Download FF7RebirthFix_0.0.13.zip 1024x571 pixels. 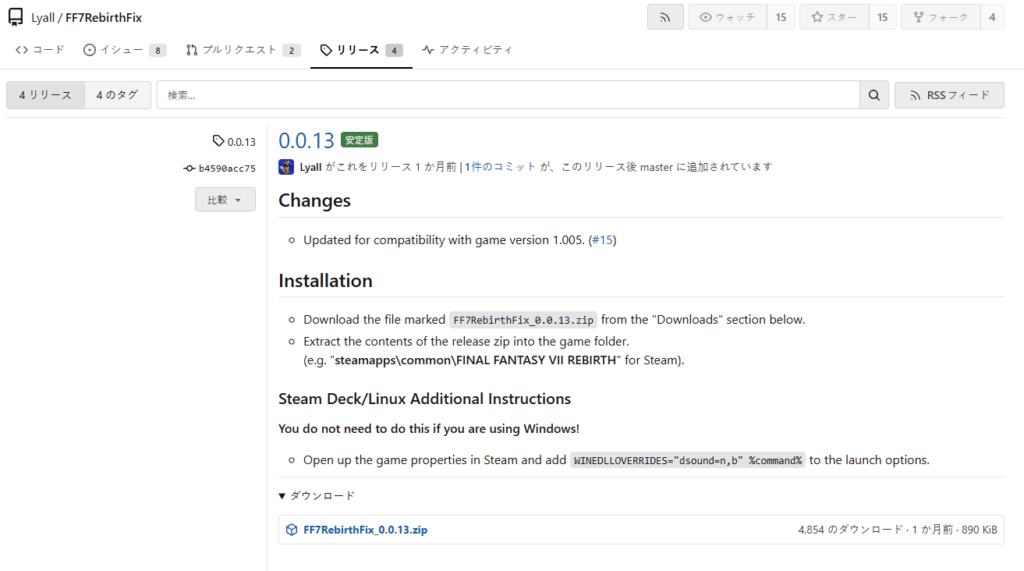[x=365, y=530]
